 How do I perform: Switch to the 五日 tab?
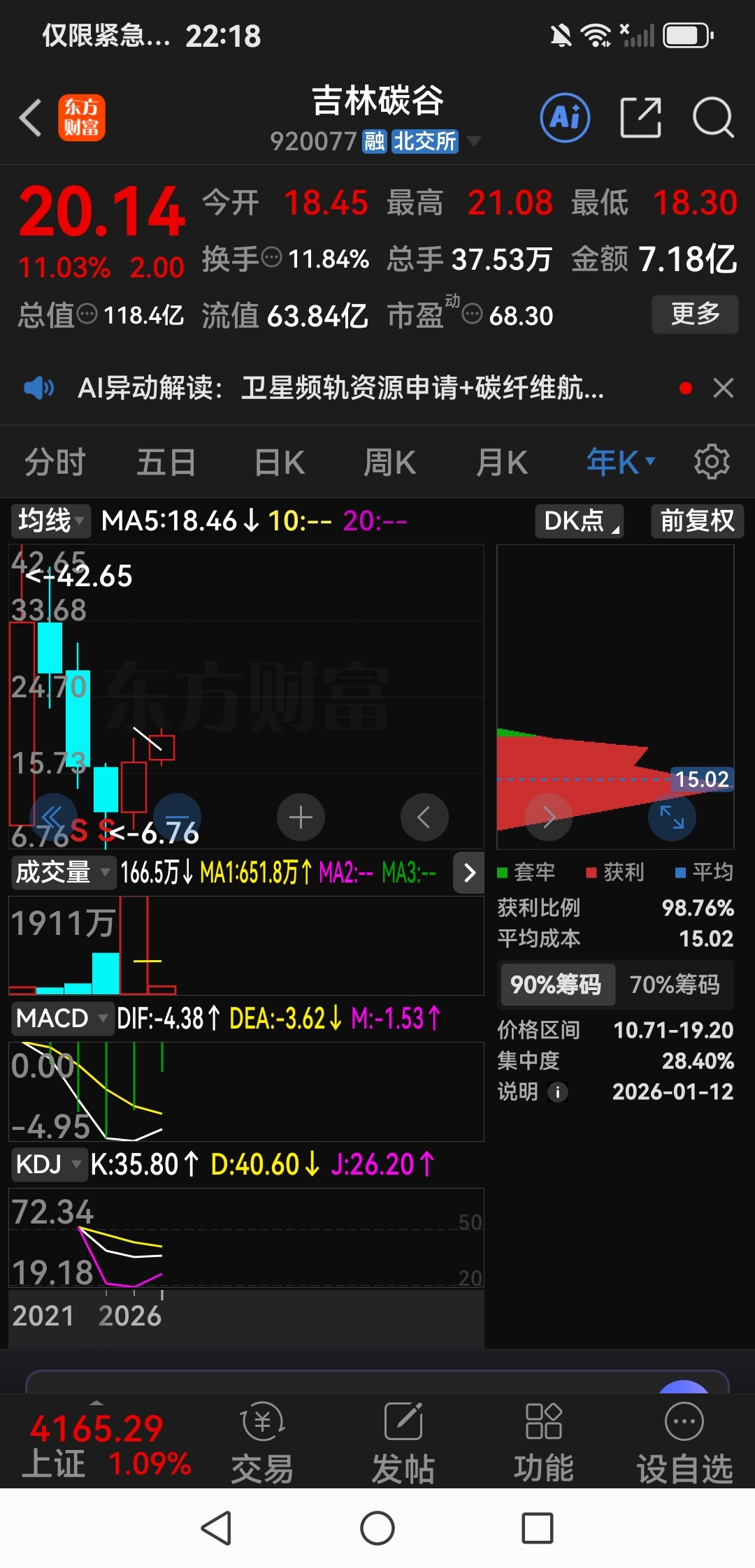[166, 462]
